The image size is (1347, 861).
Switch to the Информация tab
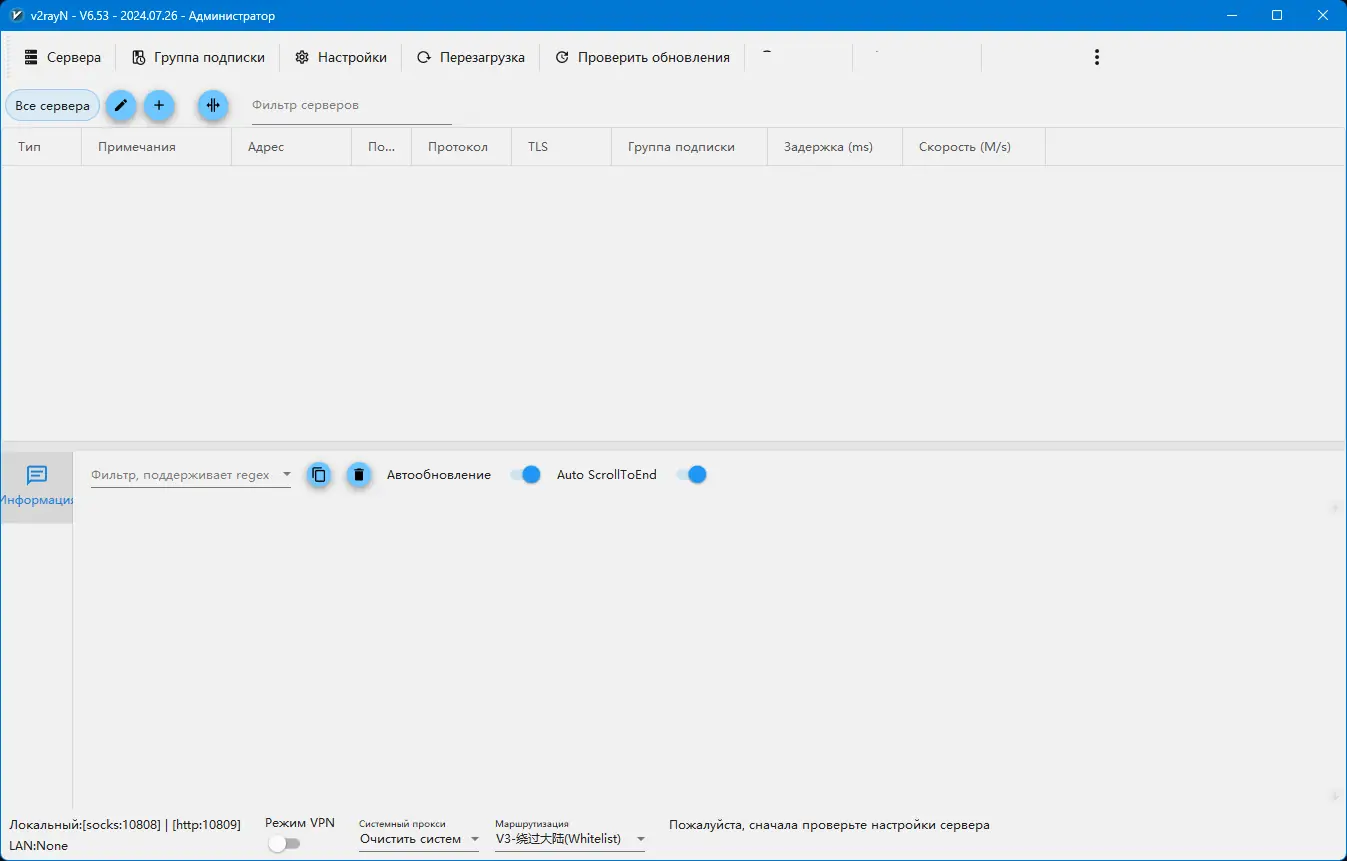(37, 487)
